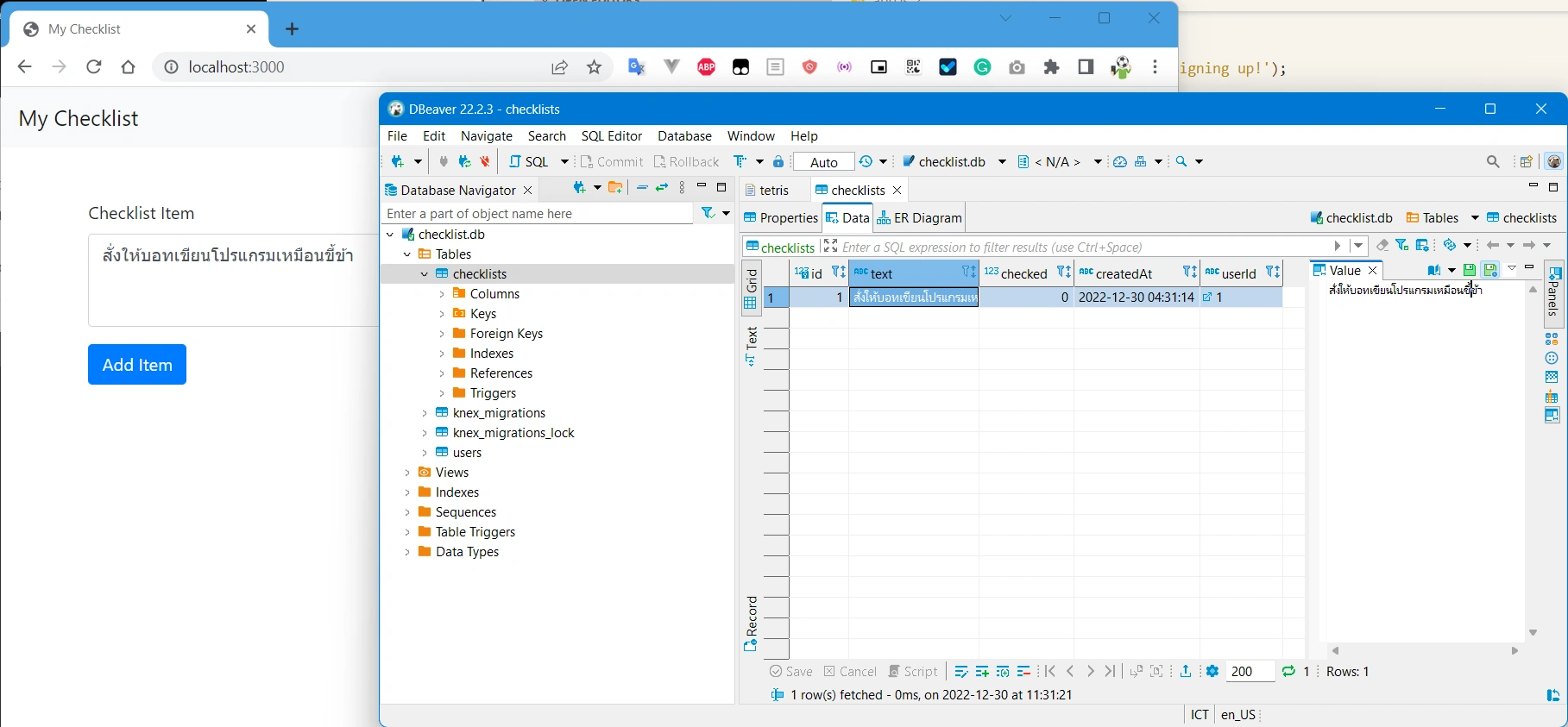Toggle the auto-save value icon in Value panel
This screenshot has width=1568, height=727.
click(1490, 270)
